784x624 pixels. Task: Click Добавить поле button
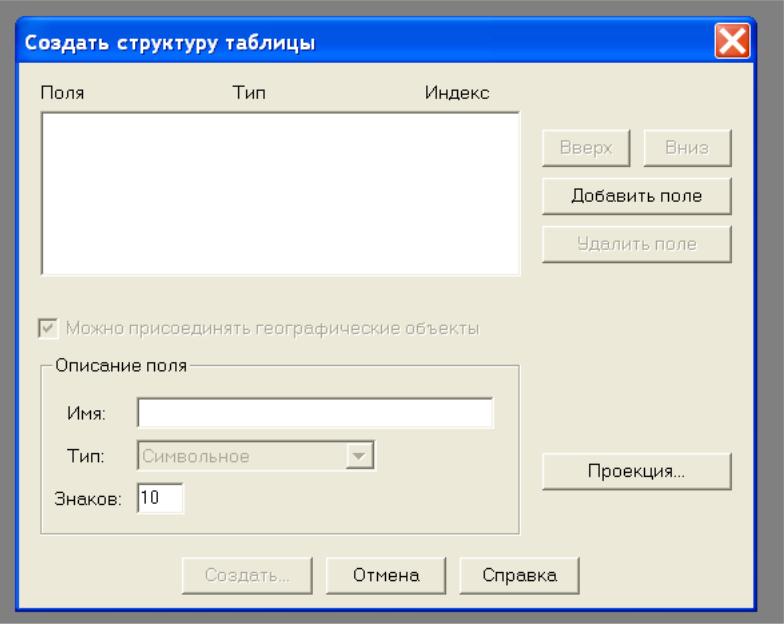(x=636, y=196)
